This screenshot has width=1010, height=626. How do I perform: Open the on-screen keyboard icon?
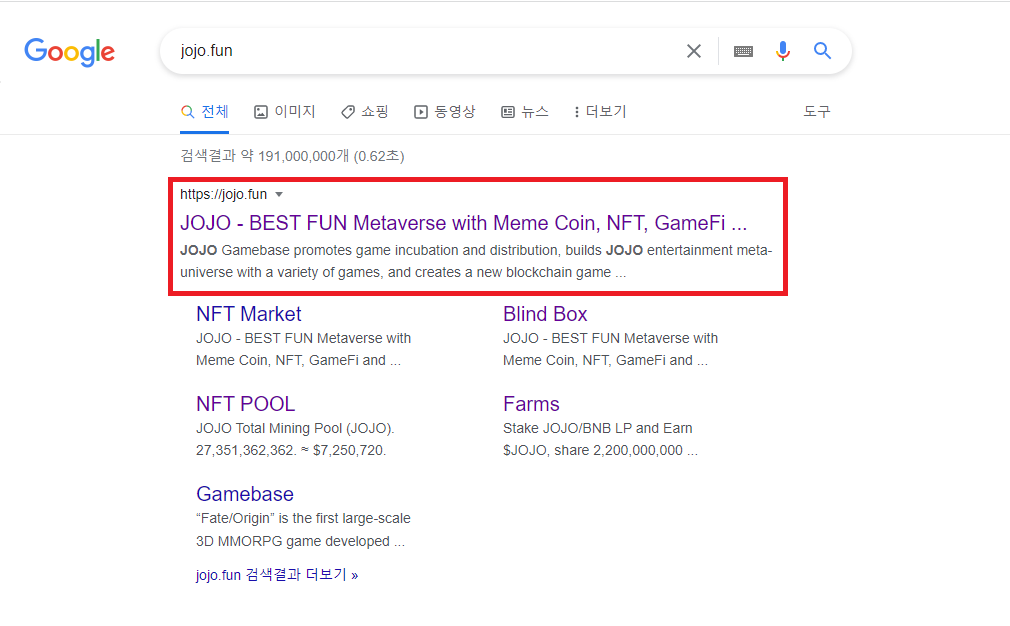(743, 51)
